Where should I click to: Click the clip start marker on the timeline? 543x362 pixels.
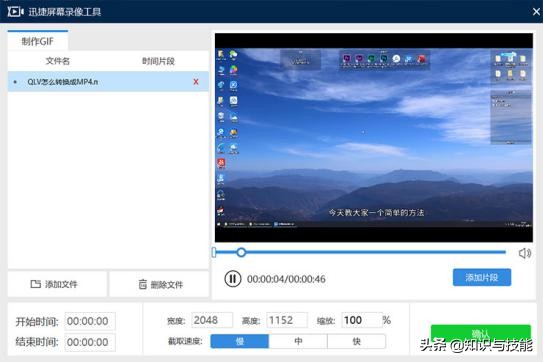[214, 252]
